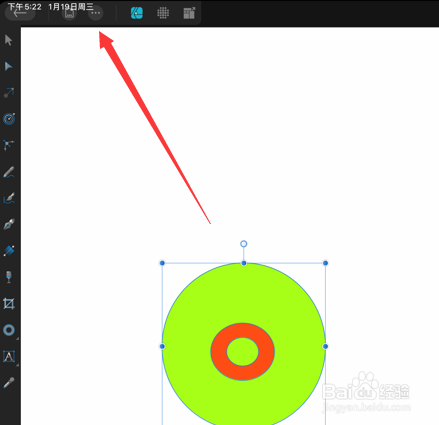Image resolution: width=439 pixels, height=425 pixels.
Task: Switch to the Export persona
Action: tap(189, 13)
